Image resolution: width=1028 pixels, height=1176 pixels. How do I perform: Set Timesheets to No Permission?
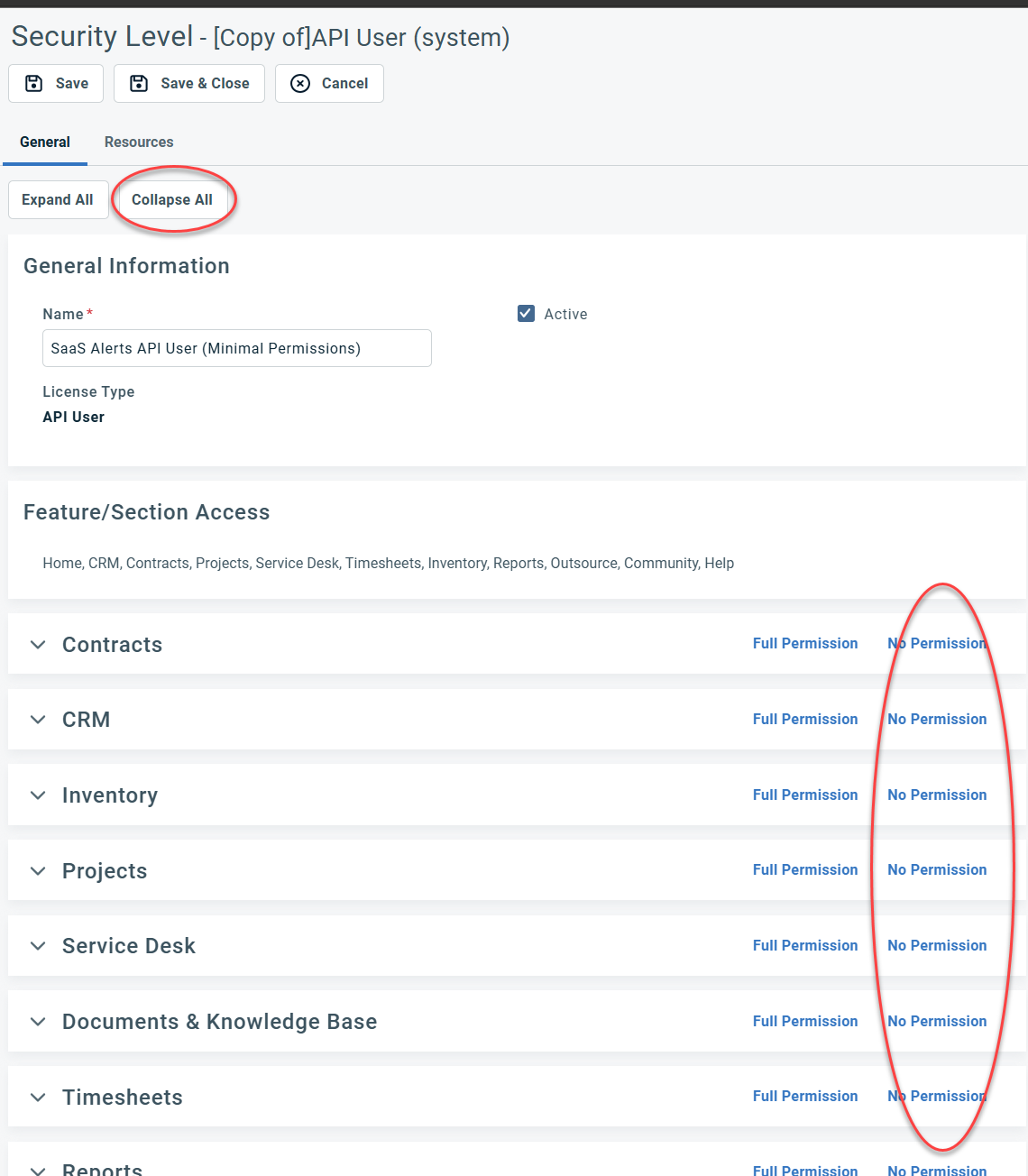(x=937, y=1097)
